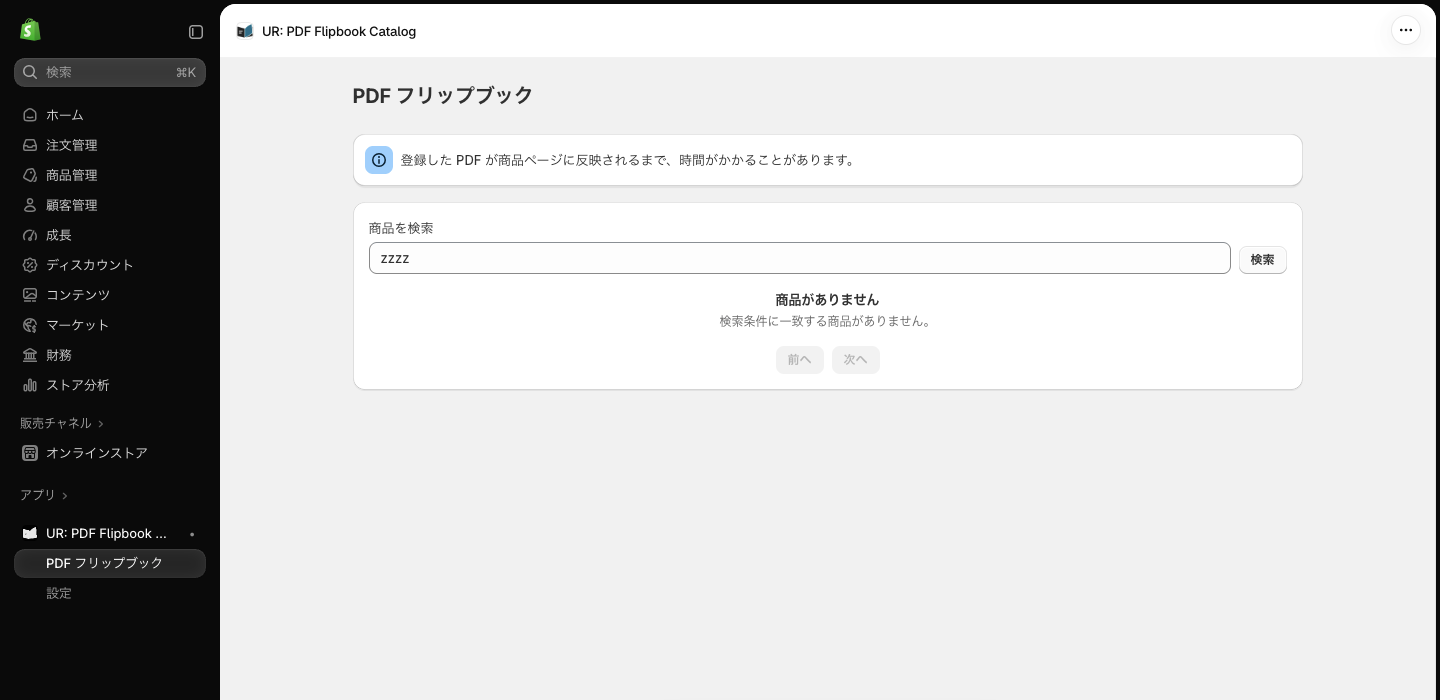Click the image icon beside コンテンツ

(x=30, y=295)
